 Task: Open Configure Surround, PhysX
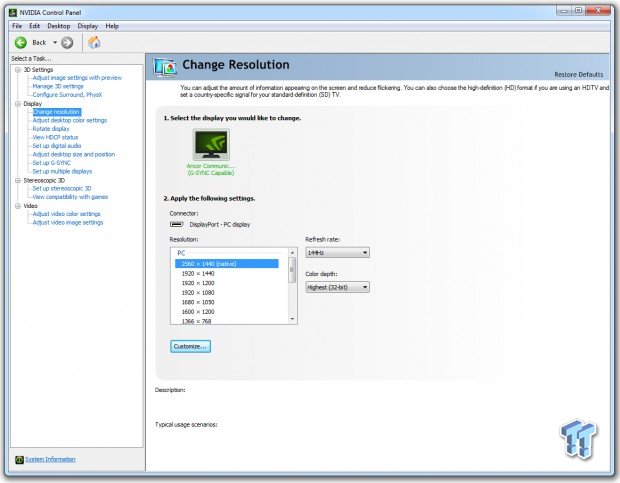pyautogui.click(x=67, y=95)
